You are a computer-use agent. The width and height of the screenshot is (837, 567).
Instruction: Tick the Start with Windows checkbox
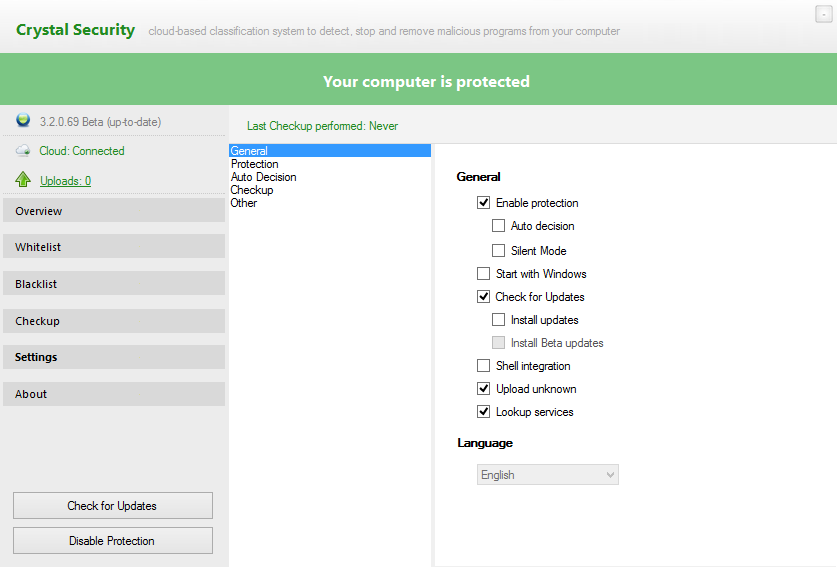coord(484,274)
